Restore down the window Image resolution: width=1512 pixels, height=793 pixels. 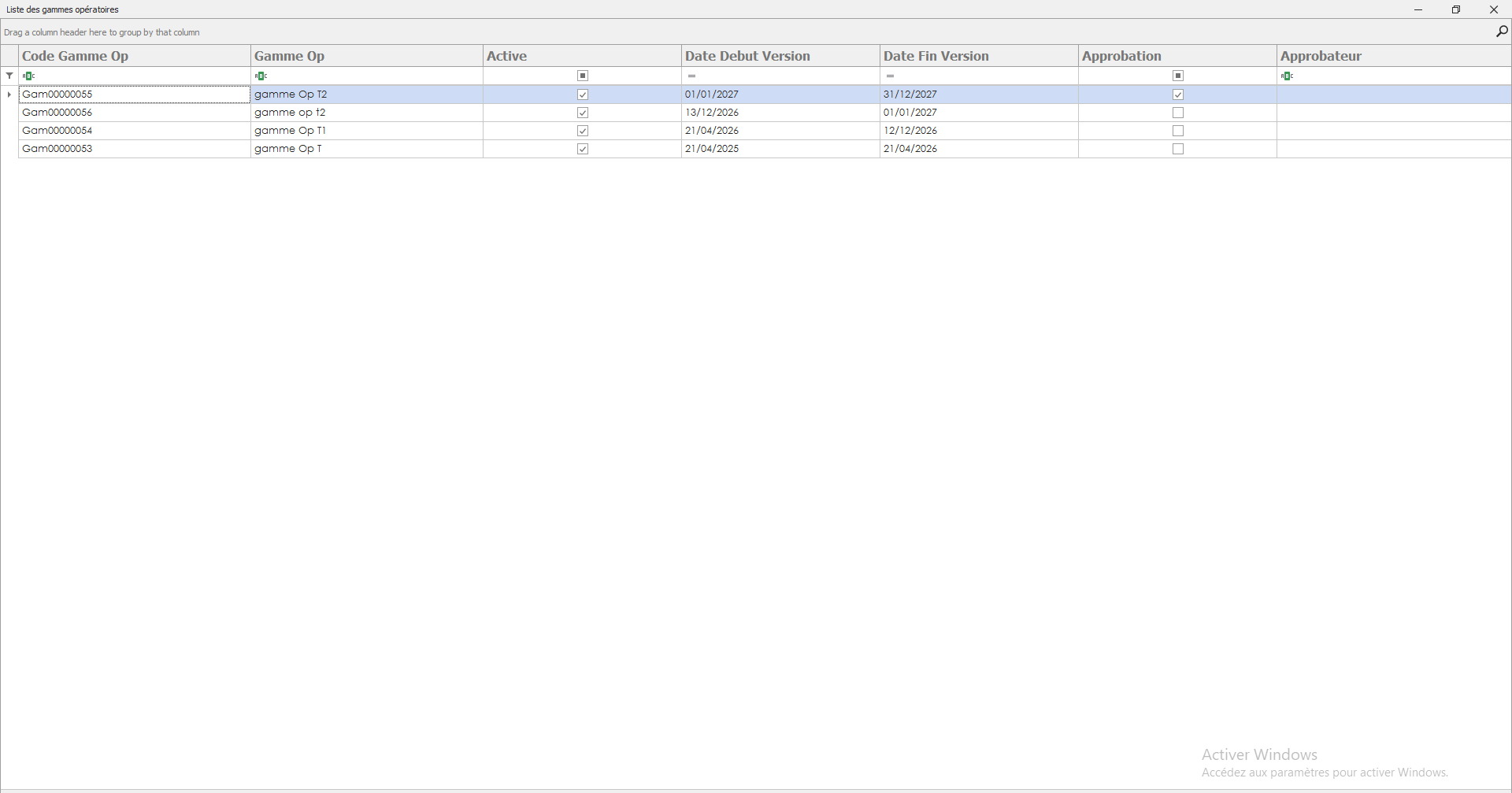pyautogui.click(x=1456, y=9)
